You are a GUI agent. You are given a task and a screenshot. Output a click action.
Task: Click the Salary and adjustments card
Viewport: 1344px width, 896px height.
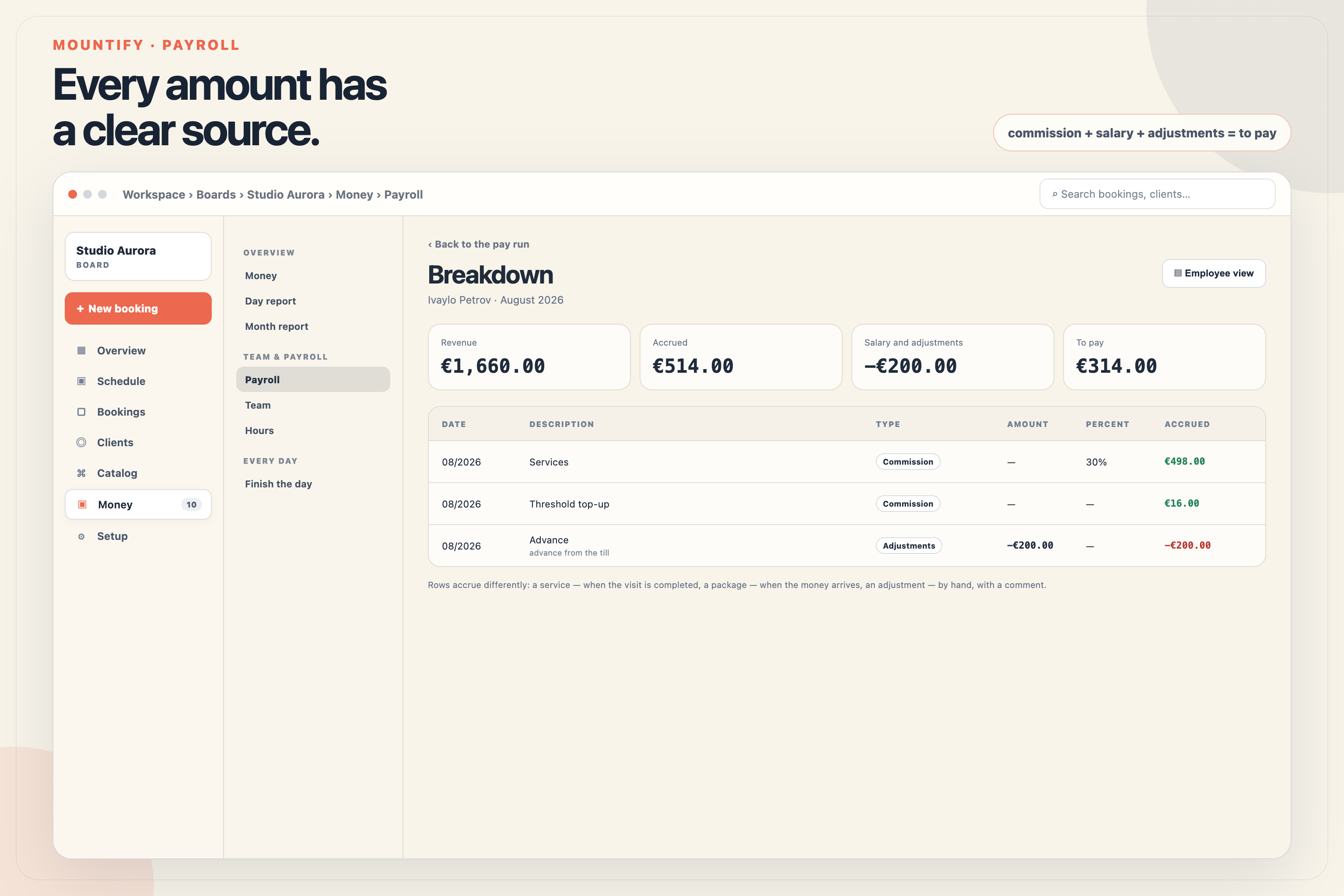click(952, 357)
